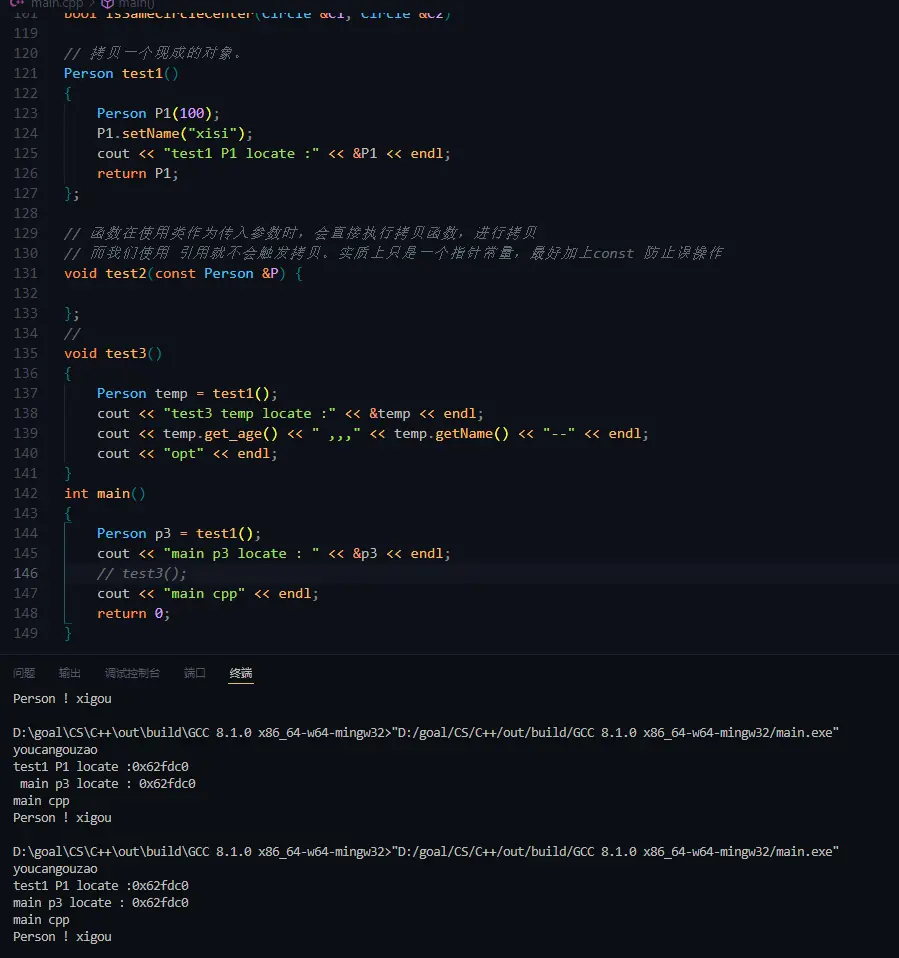Place cursor on "Person P1(100);" statement
The width and height of the screenshot is (899, 958).
coord(158,113)
